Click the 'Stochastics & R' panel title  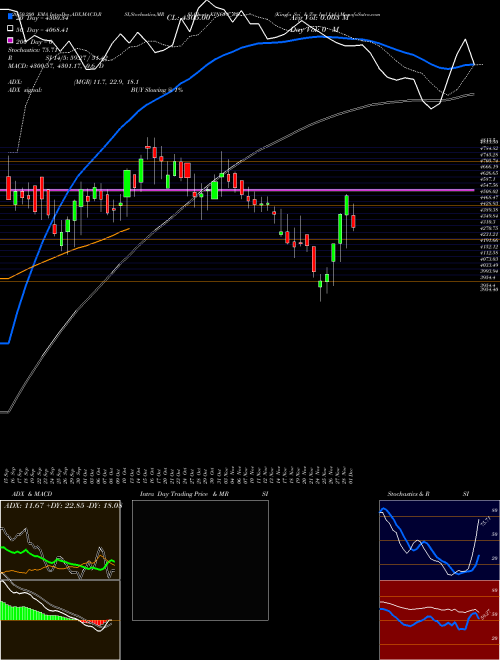409,494
